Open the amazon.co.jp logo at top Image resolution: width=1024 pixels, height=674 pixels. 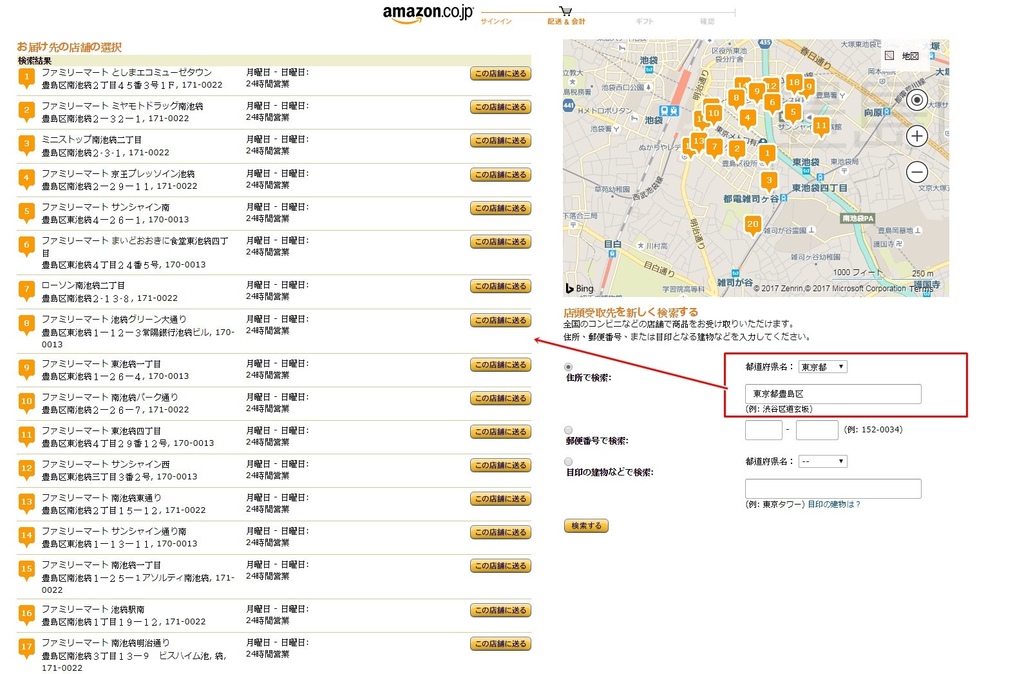[x=428, y=14]
